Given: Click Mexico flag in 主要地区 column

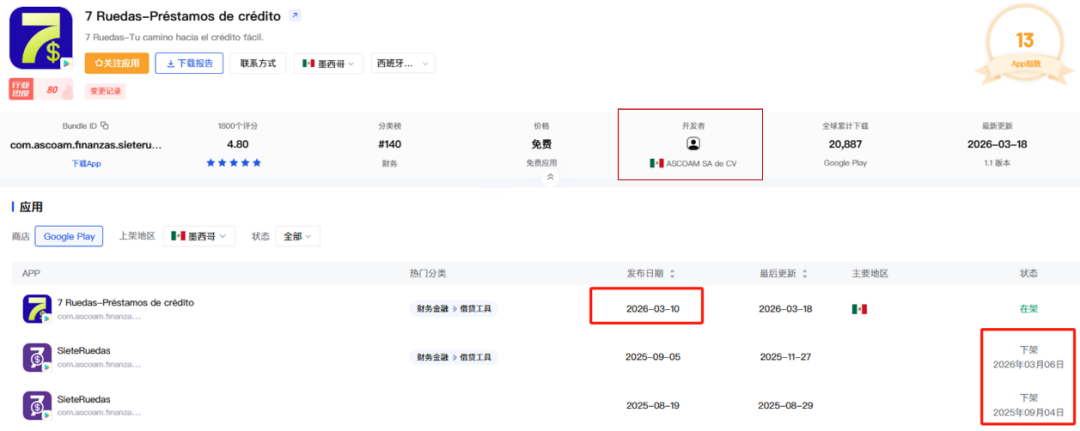Looking at the screenshot, I should (x=859, y=309).
